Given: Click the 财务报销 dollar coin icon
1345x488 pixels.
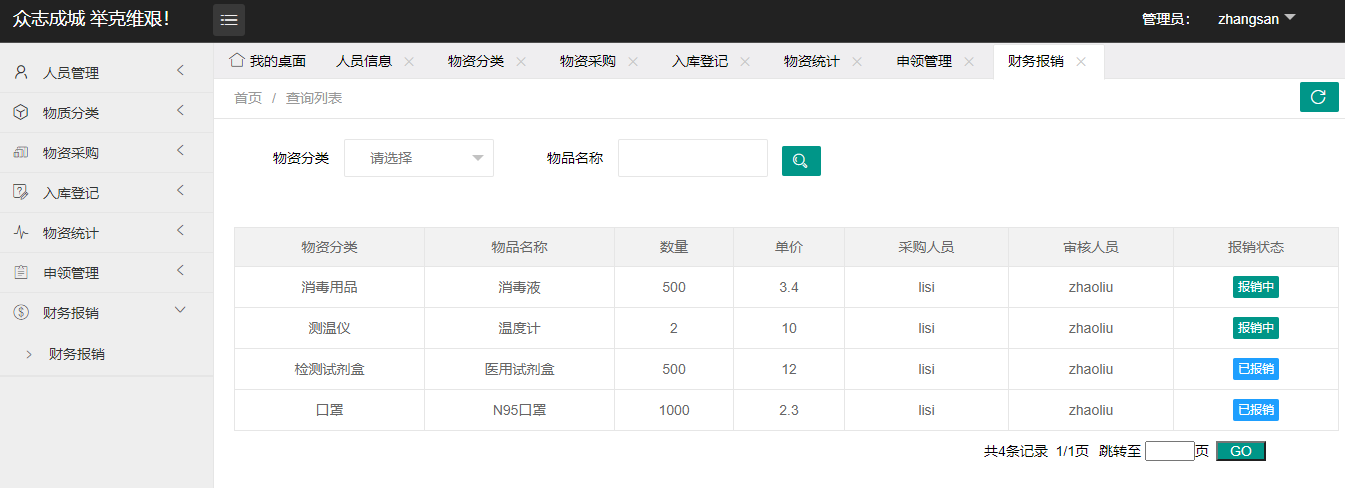Looking at the screenshot, I should [x=21, y=312].
